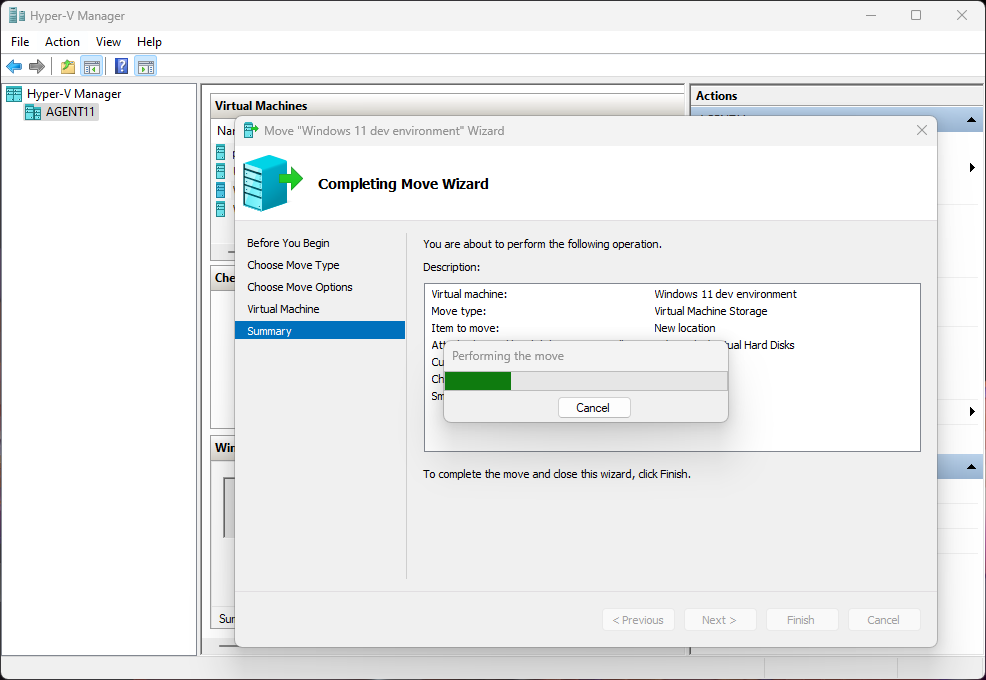Open Help via blue question mark icon
The height and width of the screenshot is (680, 986).
[x=121, y=67]
